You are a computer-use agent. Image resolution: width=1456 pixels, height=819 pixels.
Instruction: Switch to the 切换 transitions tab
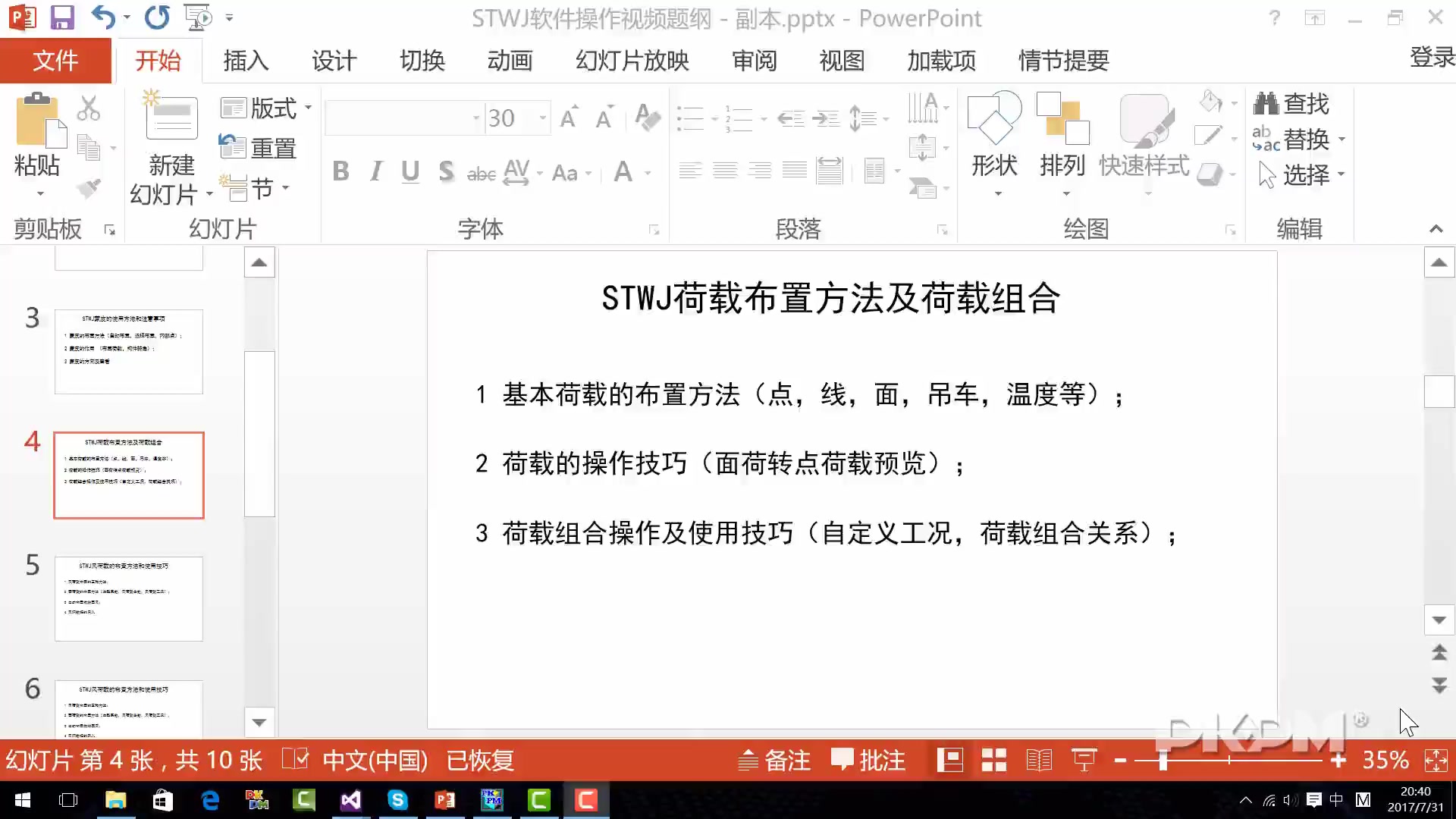click(422, 61)
